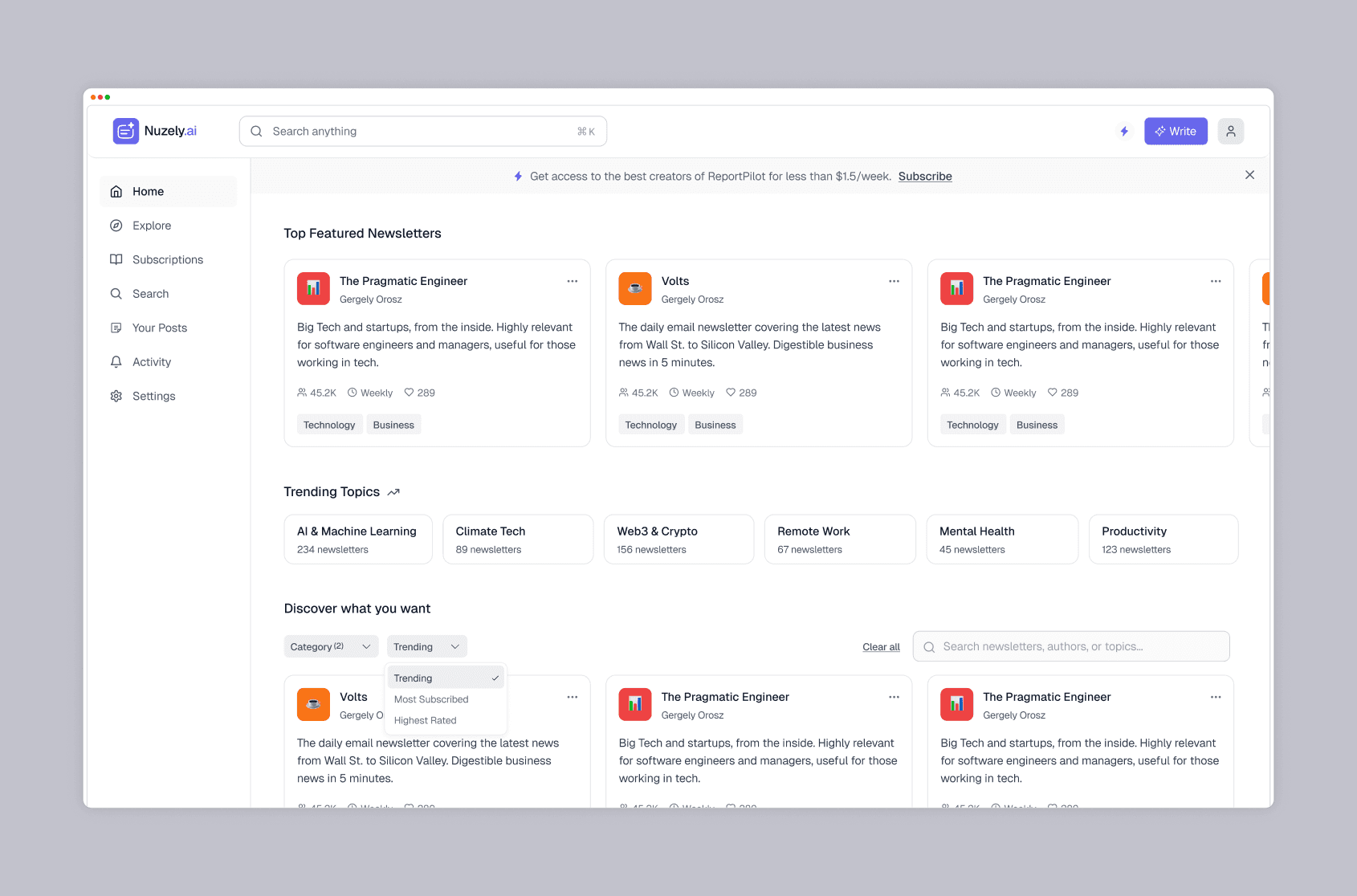The width and height of the screenshot is (1357, 896).
Task: Open Mental Health topic card
Action: [1002, 540]
